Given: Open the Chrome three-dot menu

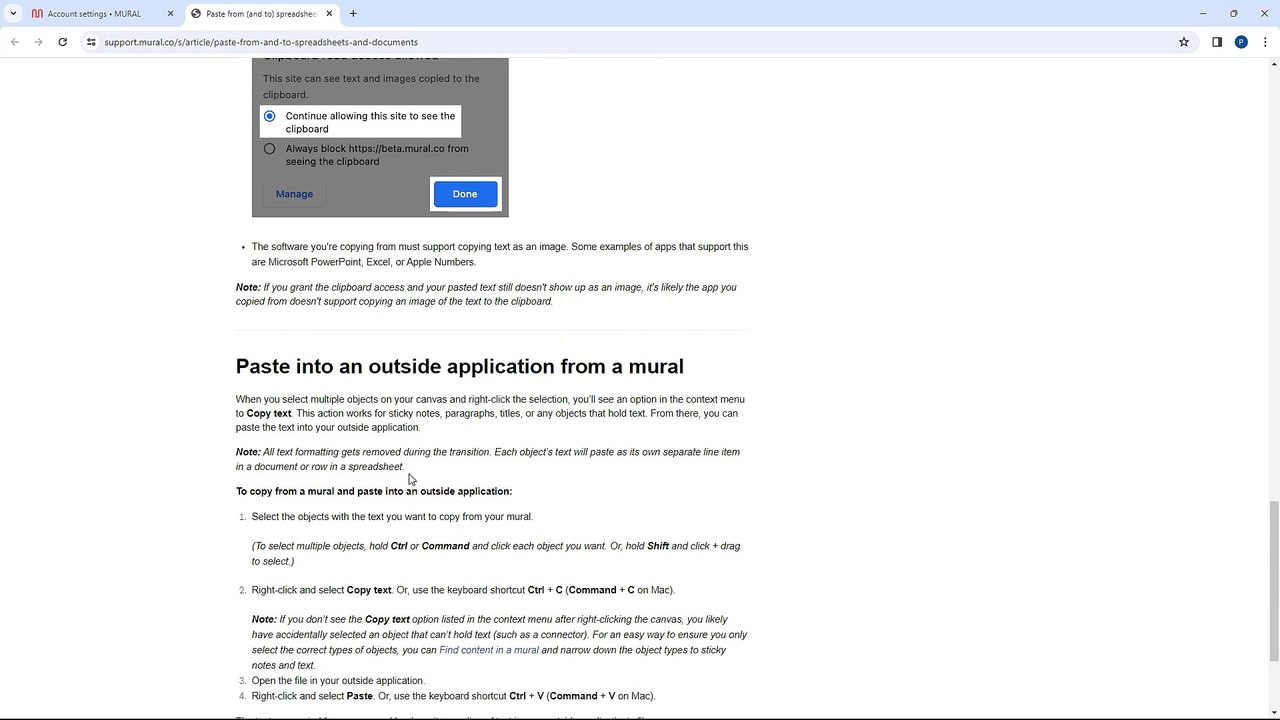Looking at the screenshot, I should click(x=1265, y=42).
